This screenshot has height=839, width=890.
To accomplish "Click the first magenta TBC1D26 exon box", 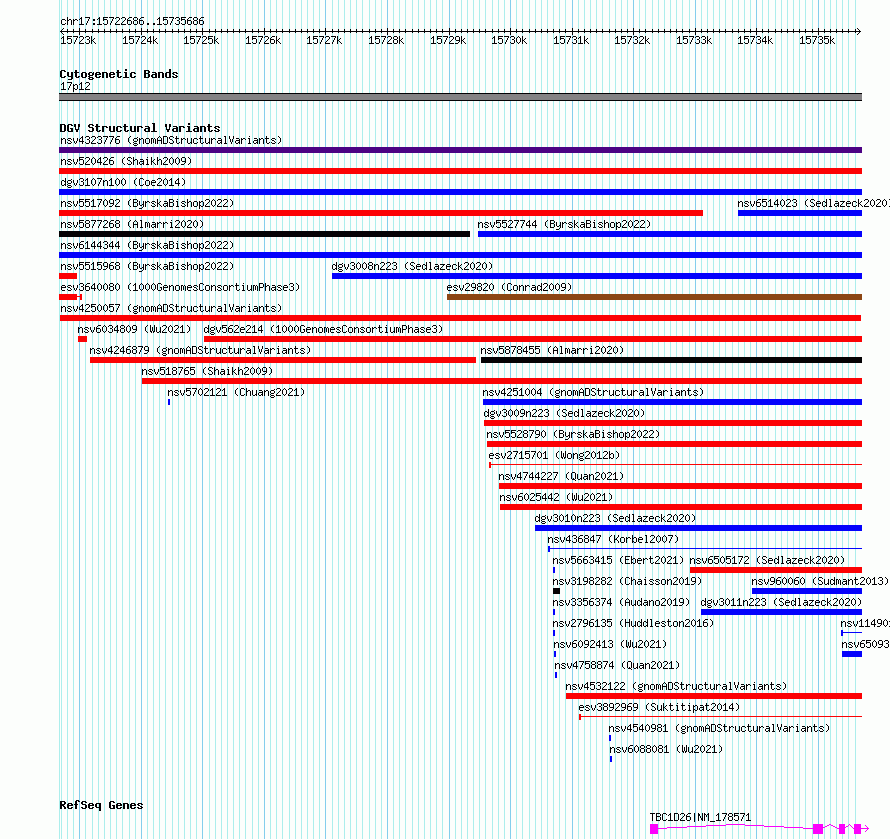I will pyautogui.click(x=654, y=829).
